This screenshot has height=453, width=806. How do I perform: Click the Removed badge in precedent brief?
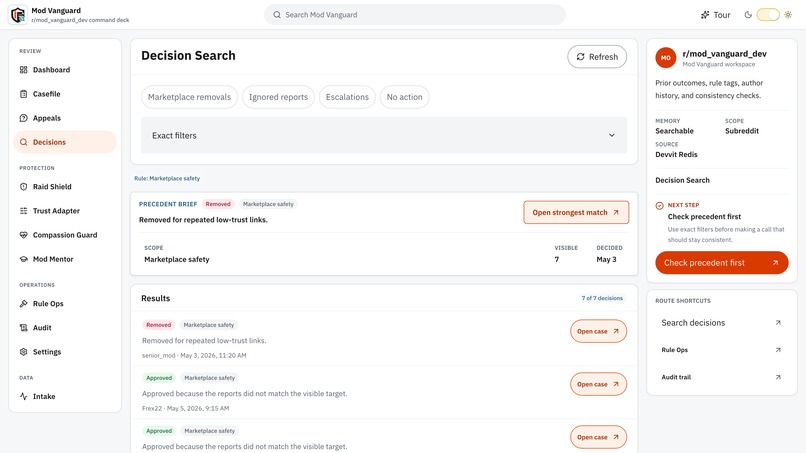pyautogui.click(x=218, y=204)
